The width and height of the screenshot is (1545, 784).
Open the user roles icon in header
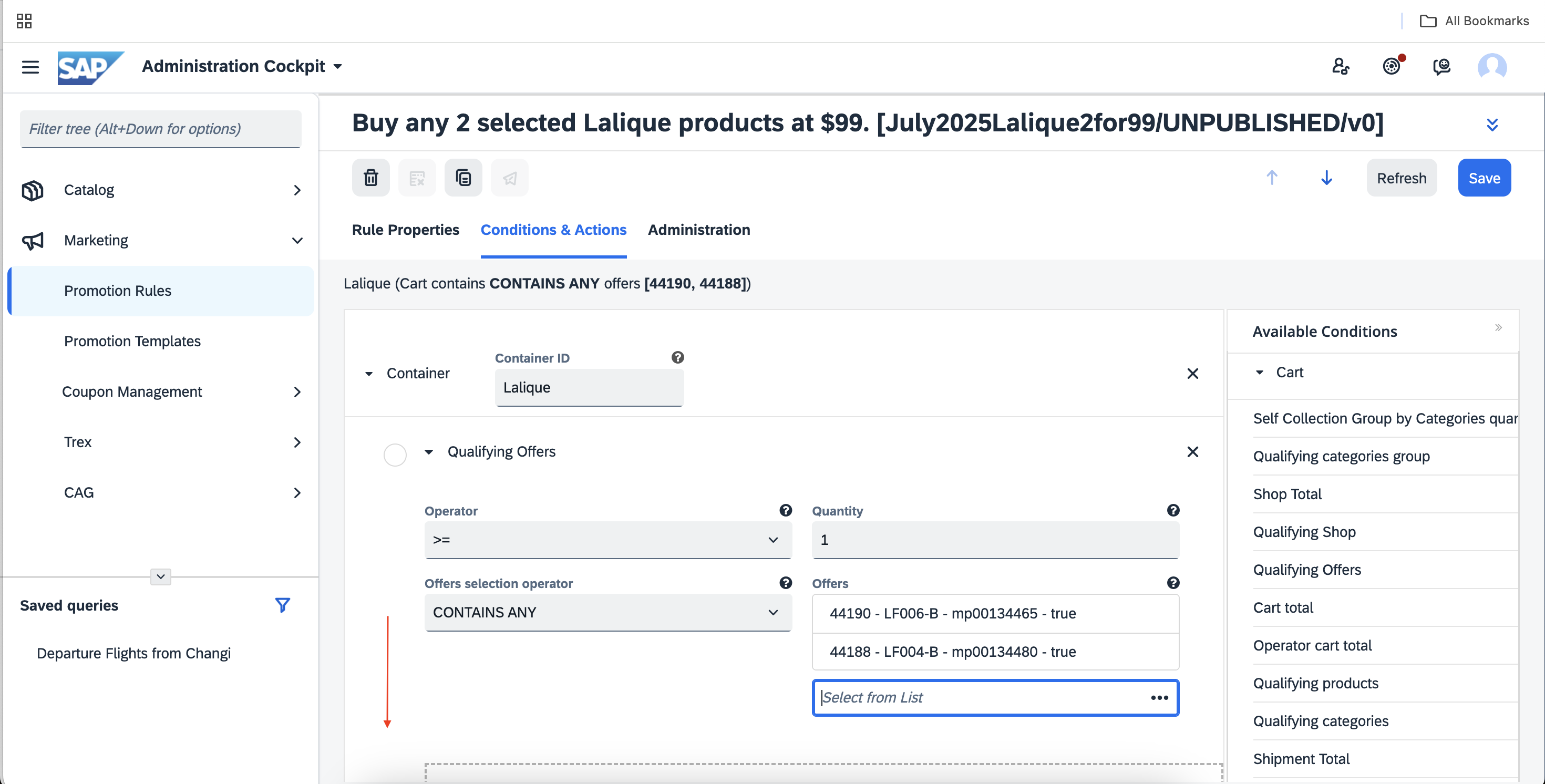[x=1341, y=66]
